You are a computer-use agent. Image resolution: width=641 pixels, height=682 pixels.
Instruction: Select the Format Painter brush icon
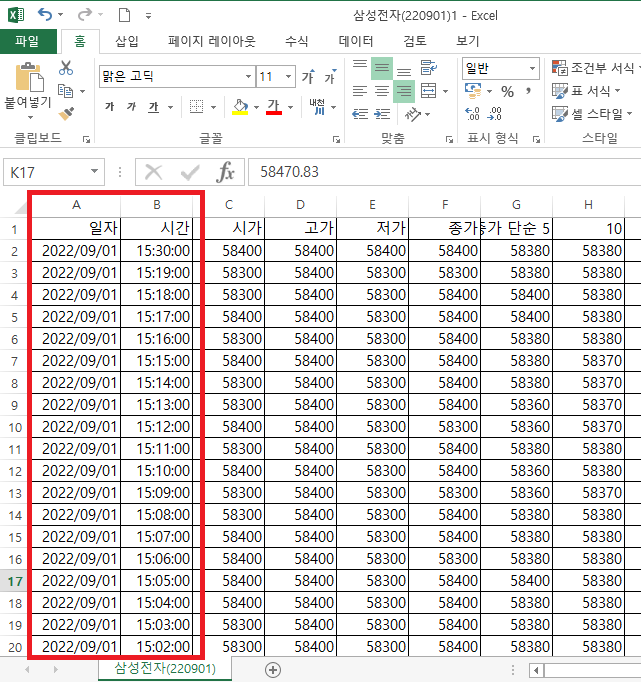(66, 114)
